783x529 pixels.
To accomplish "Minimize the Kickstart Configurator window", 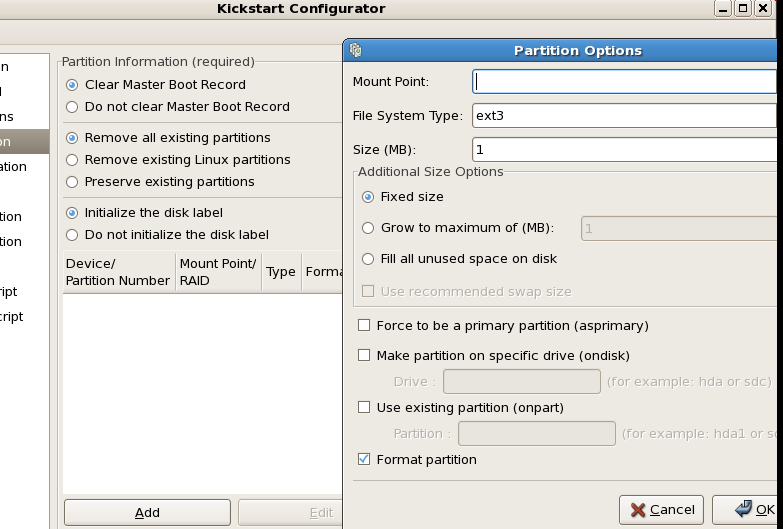I will tap(723, 9).
